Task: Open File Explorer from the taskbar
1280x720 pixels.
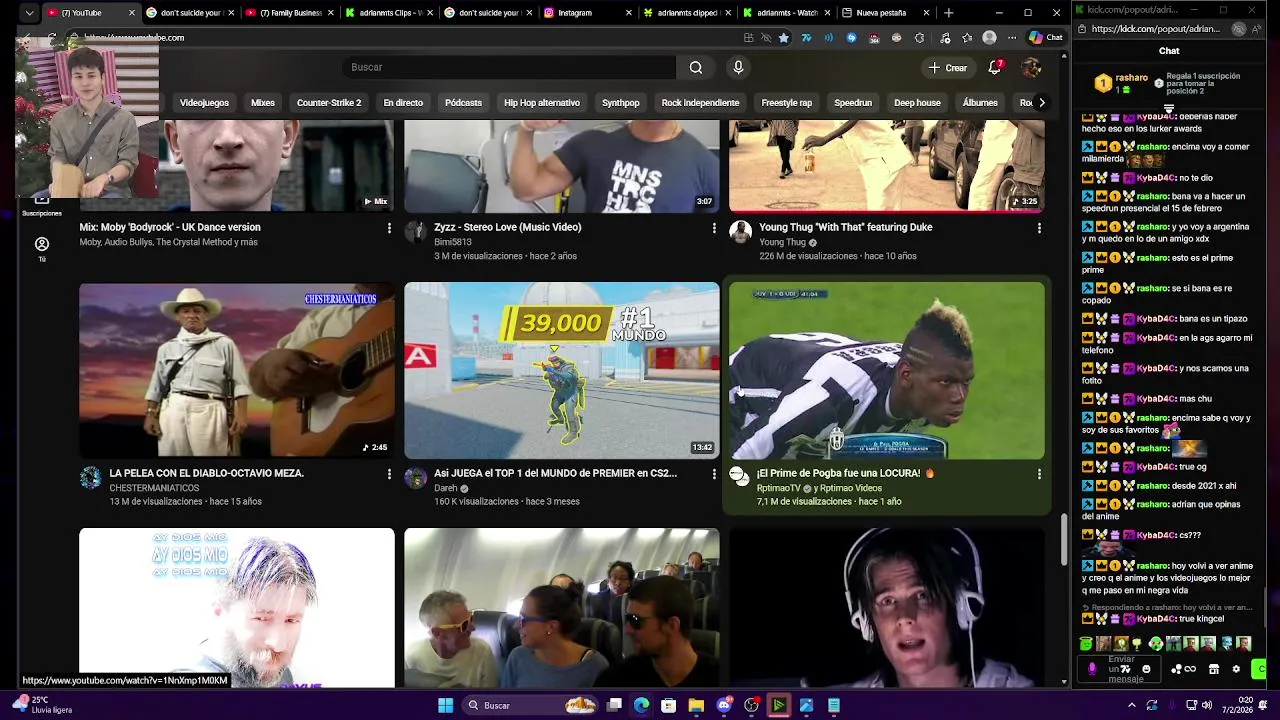Action: (696, 705)
